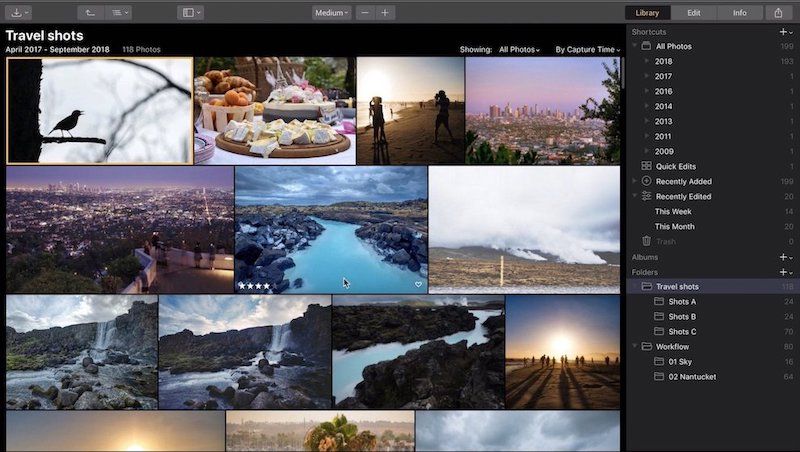Click the import photos icon

[17, 13]
